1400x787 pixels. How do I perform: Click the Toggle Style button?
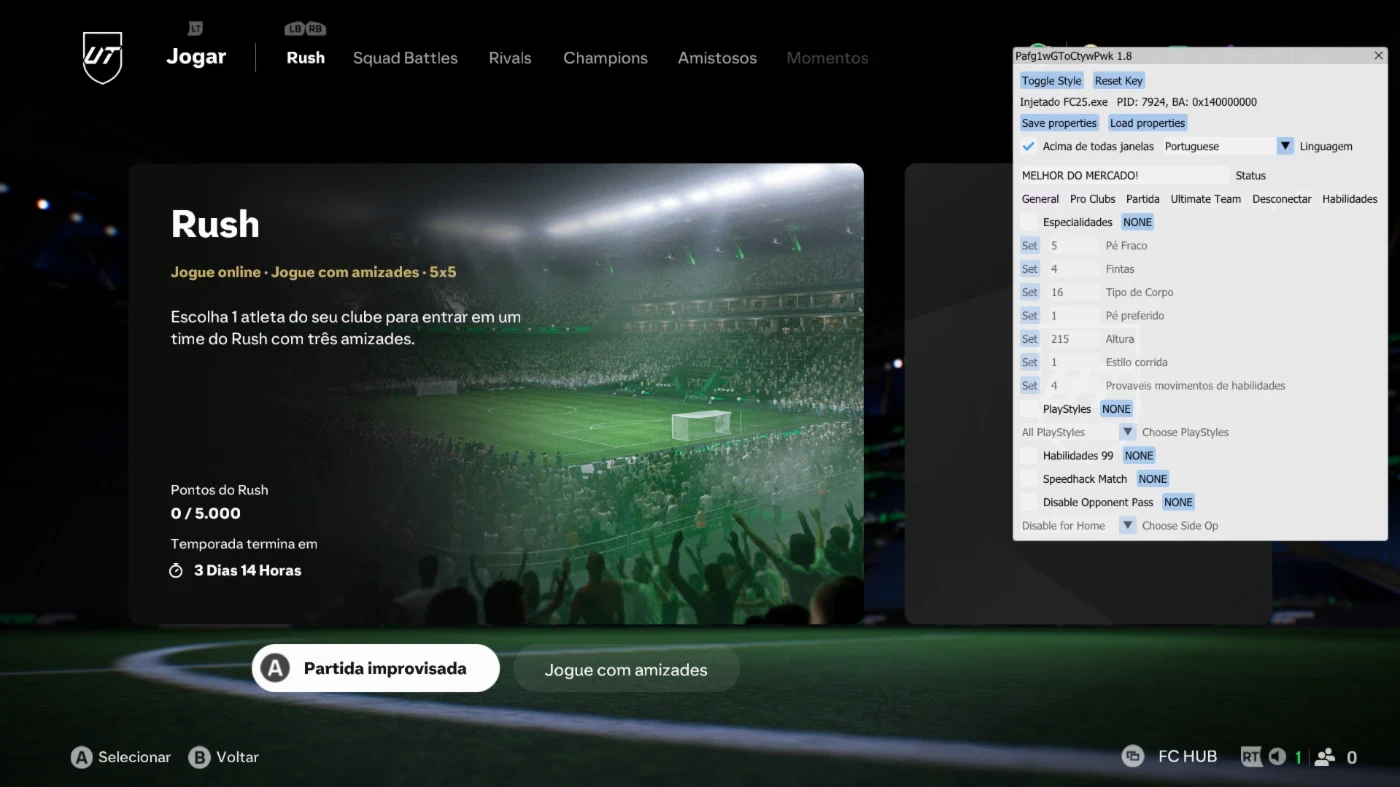pyautogui.click(x=1051, y=81)
